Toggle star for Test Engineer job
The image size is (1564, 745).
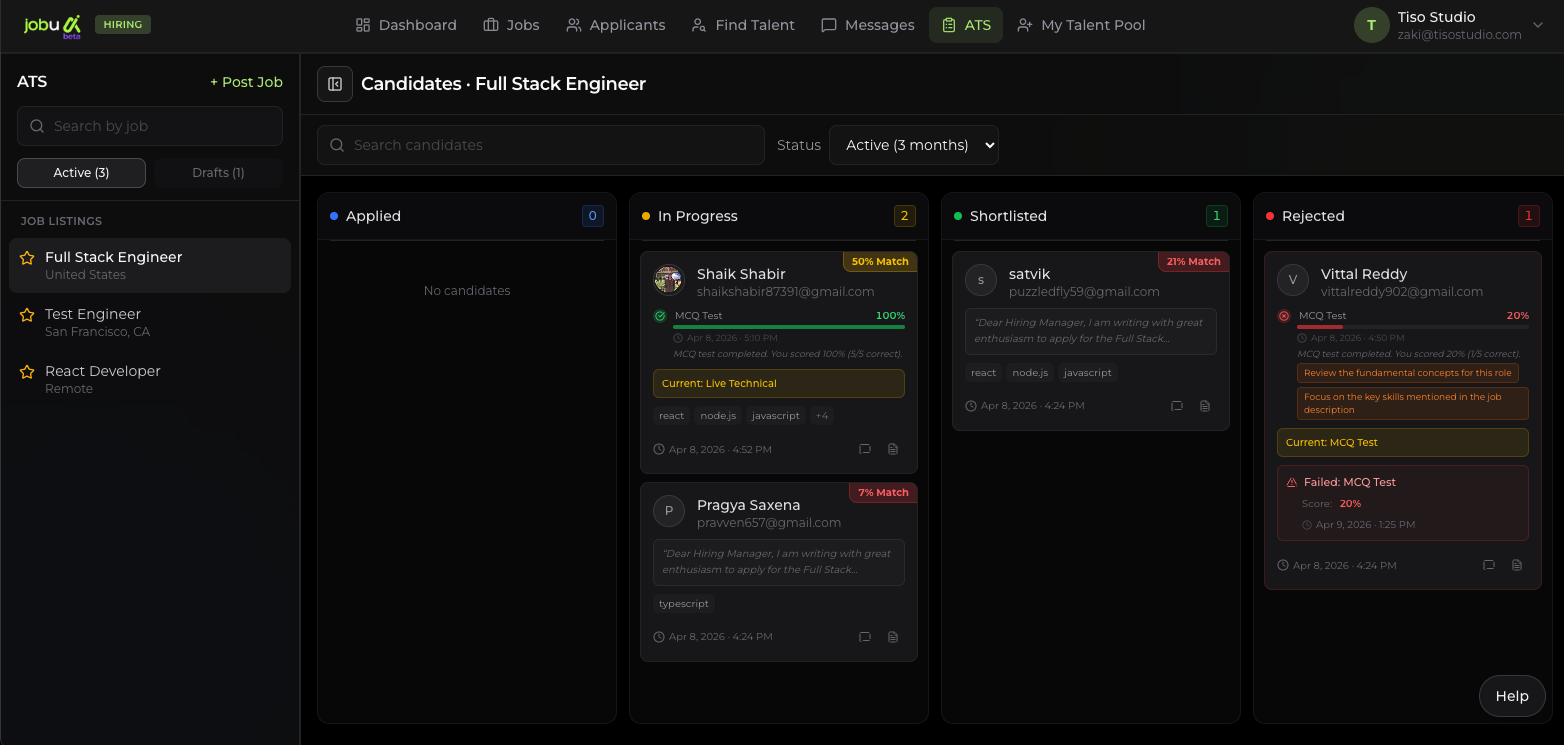[x=27, y=315]
